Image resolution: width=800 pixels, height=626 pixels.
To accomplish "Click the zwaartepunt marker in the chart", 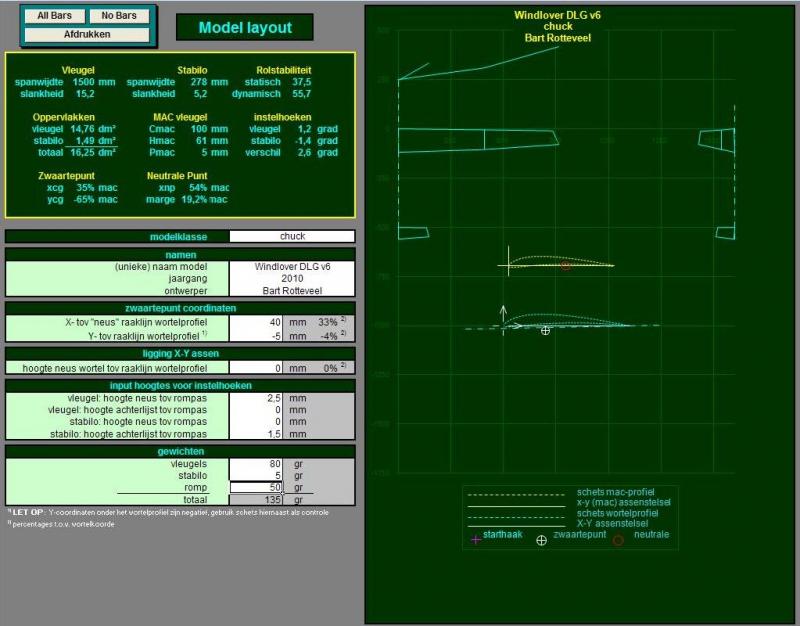I will [x=545, y=331].
